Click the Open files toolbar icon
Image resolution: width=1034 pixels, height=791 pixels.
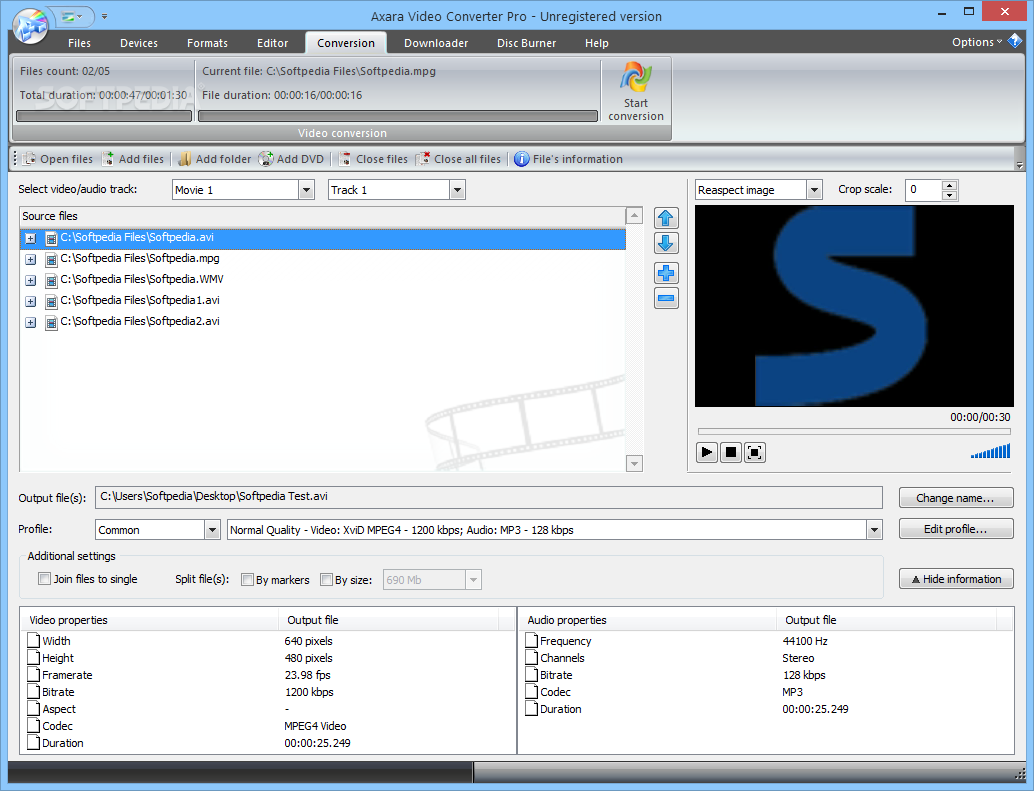29,159
